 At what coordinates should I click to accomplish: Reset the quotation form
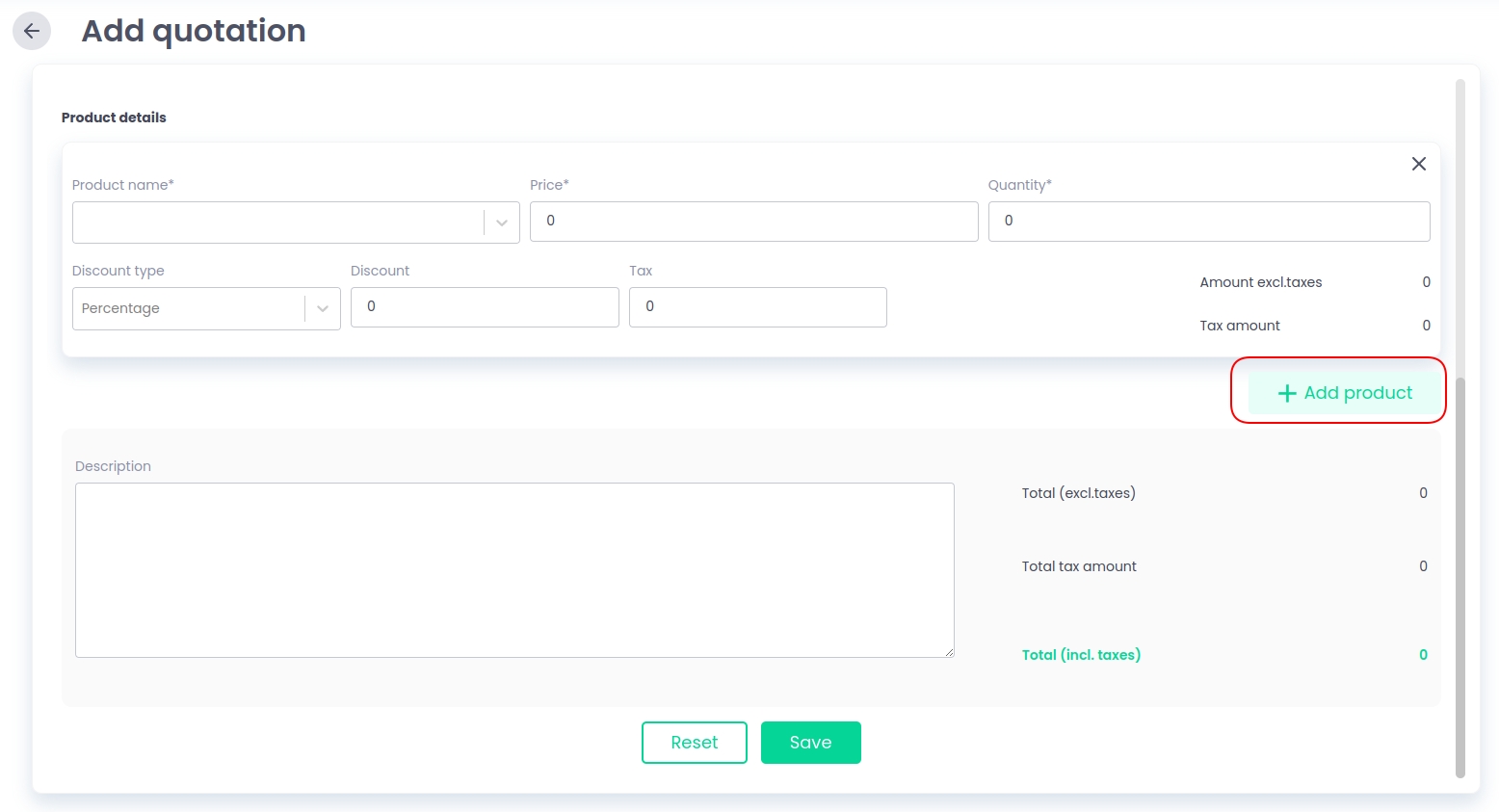694,743
